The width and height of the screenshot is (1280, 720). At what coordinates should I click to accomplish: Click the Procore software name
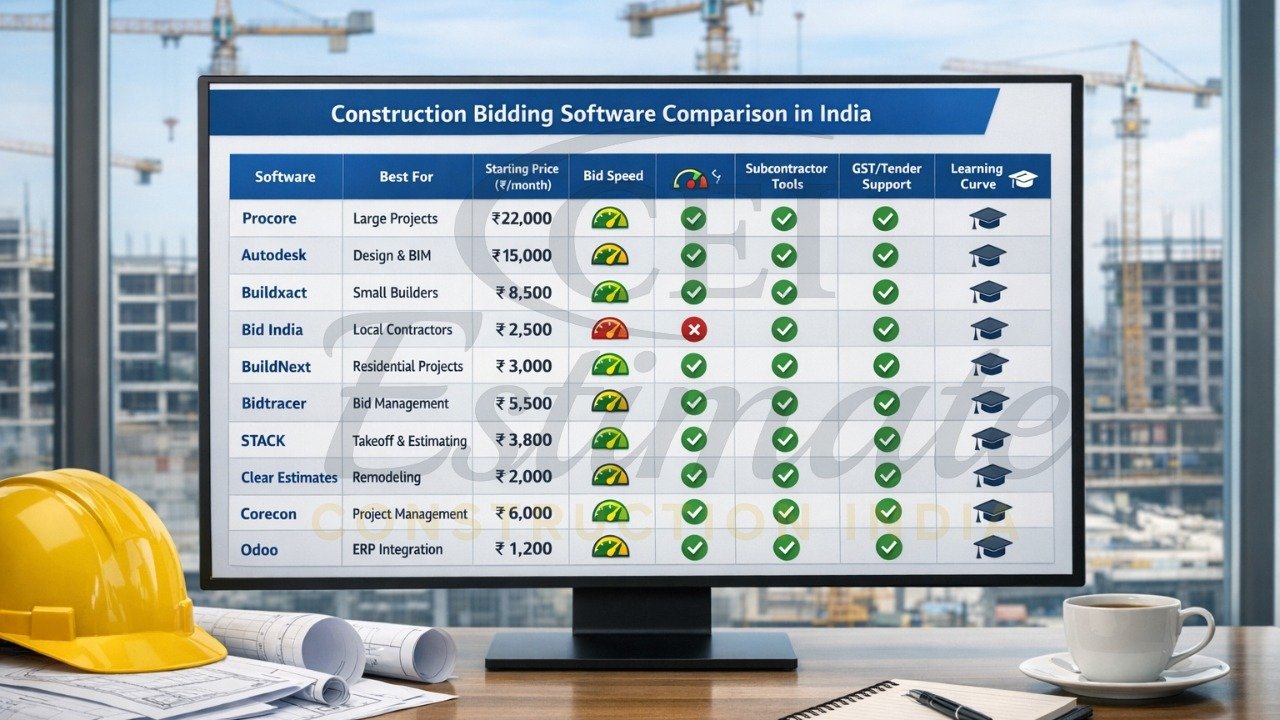click(269, 218)
